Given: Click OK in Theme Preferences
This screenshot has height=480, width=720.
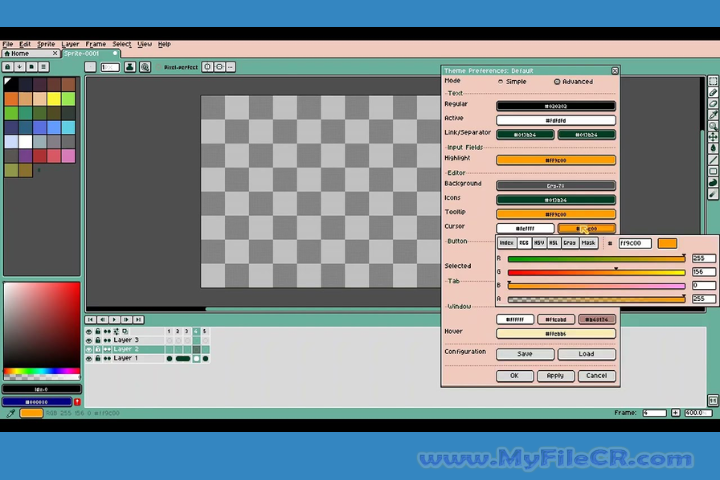Looking at the screenshot, I should click(514, 376).
